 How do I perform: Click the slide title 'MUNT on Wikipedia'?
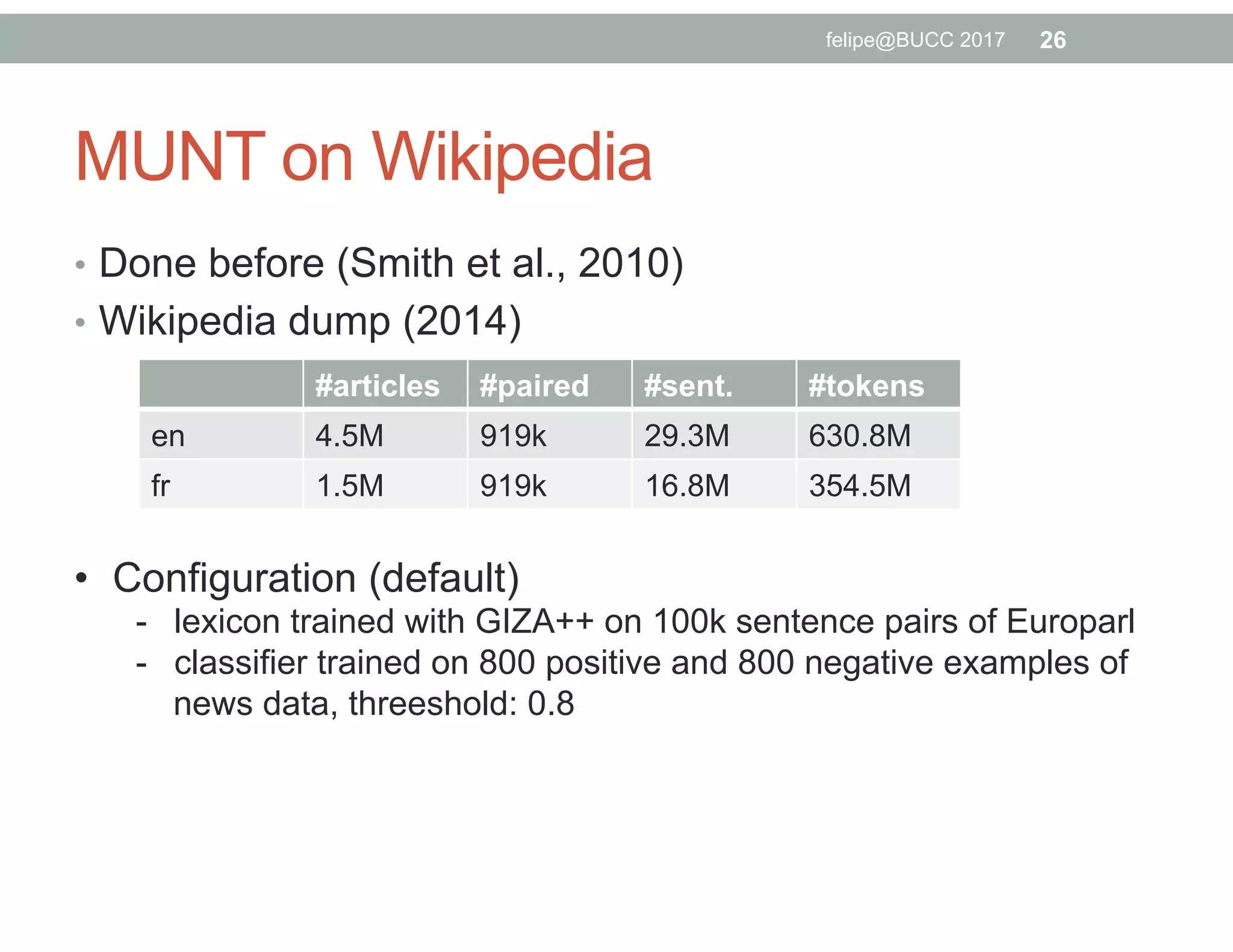[x=364, y=158]
